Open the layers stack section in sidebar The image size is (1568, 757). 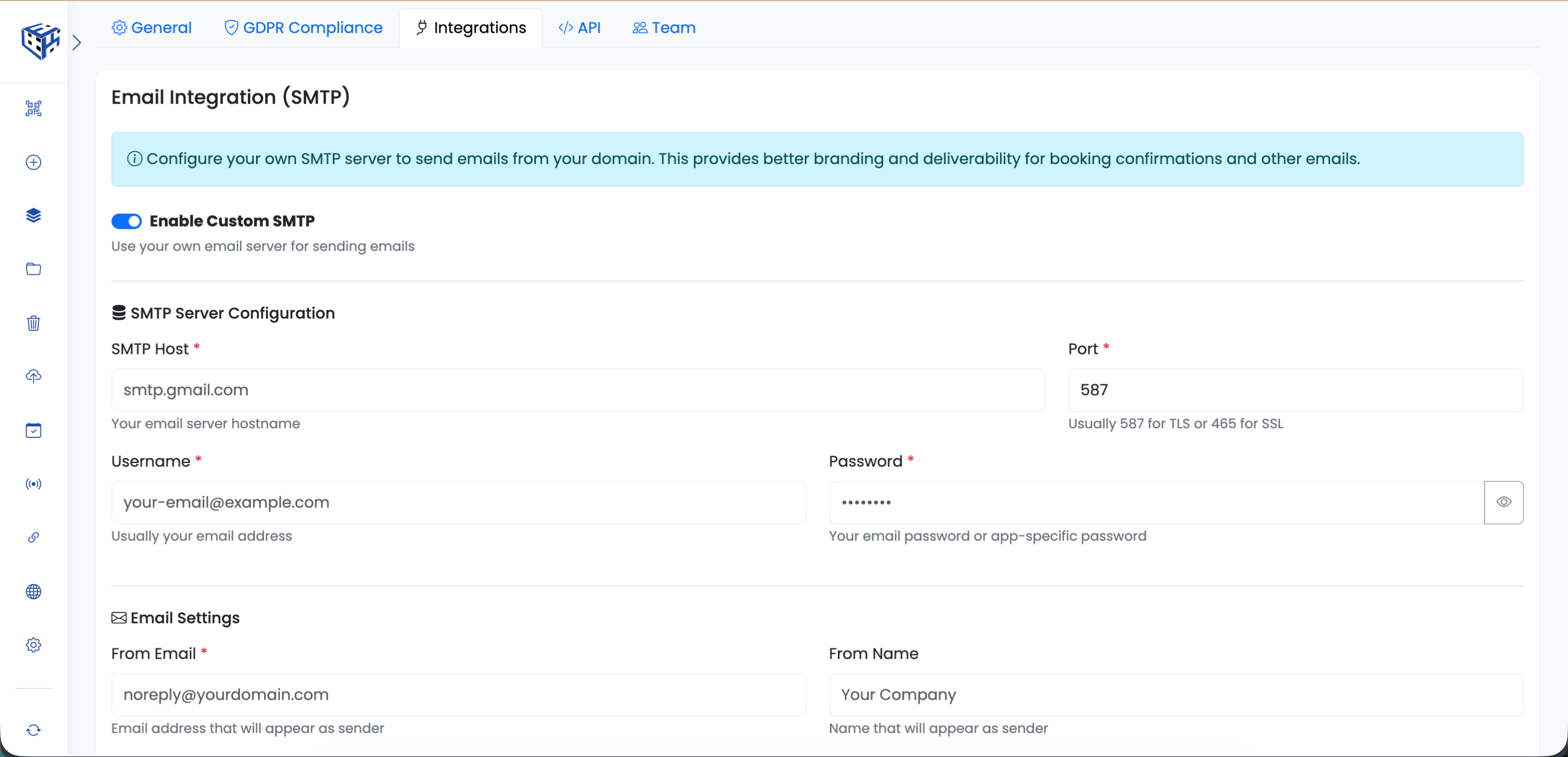[x=34, y=215]
